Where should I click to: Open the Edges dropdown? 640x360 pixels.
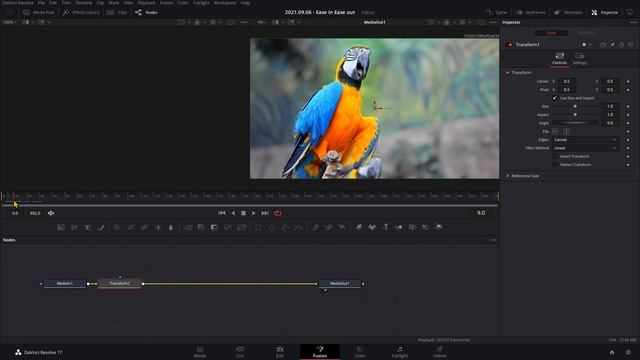[x=585, y=140]
